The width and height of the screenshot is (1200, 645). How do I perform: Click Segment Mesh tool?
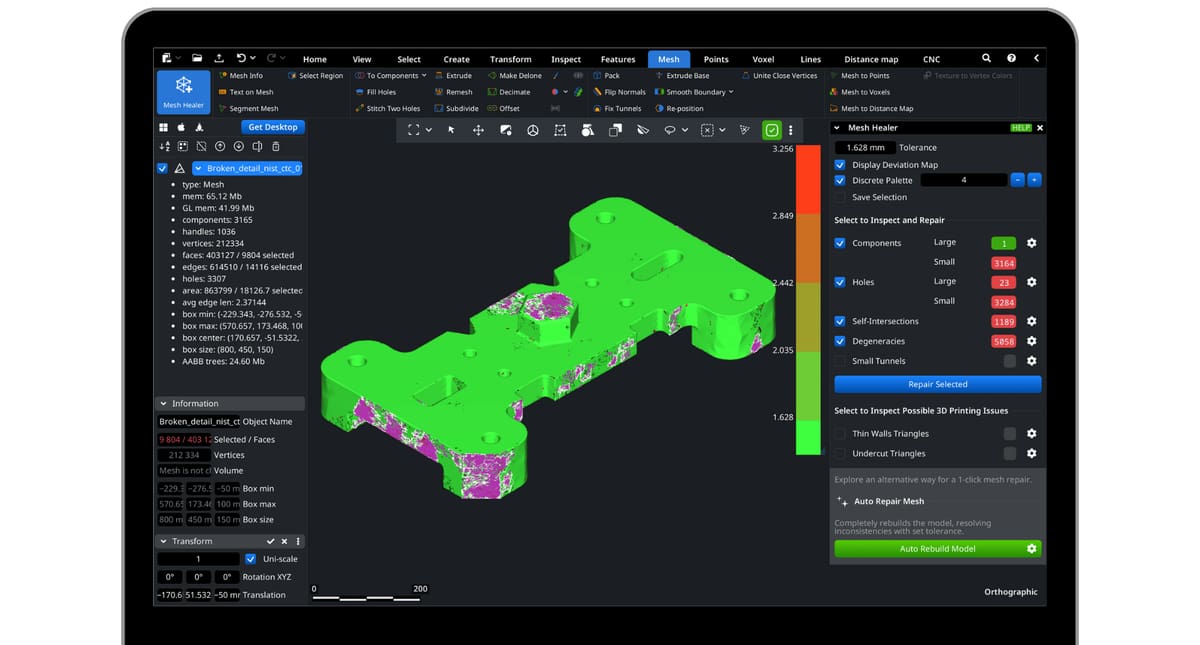tap(248, 108)
